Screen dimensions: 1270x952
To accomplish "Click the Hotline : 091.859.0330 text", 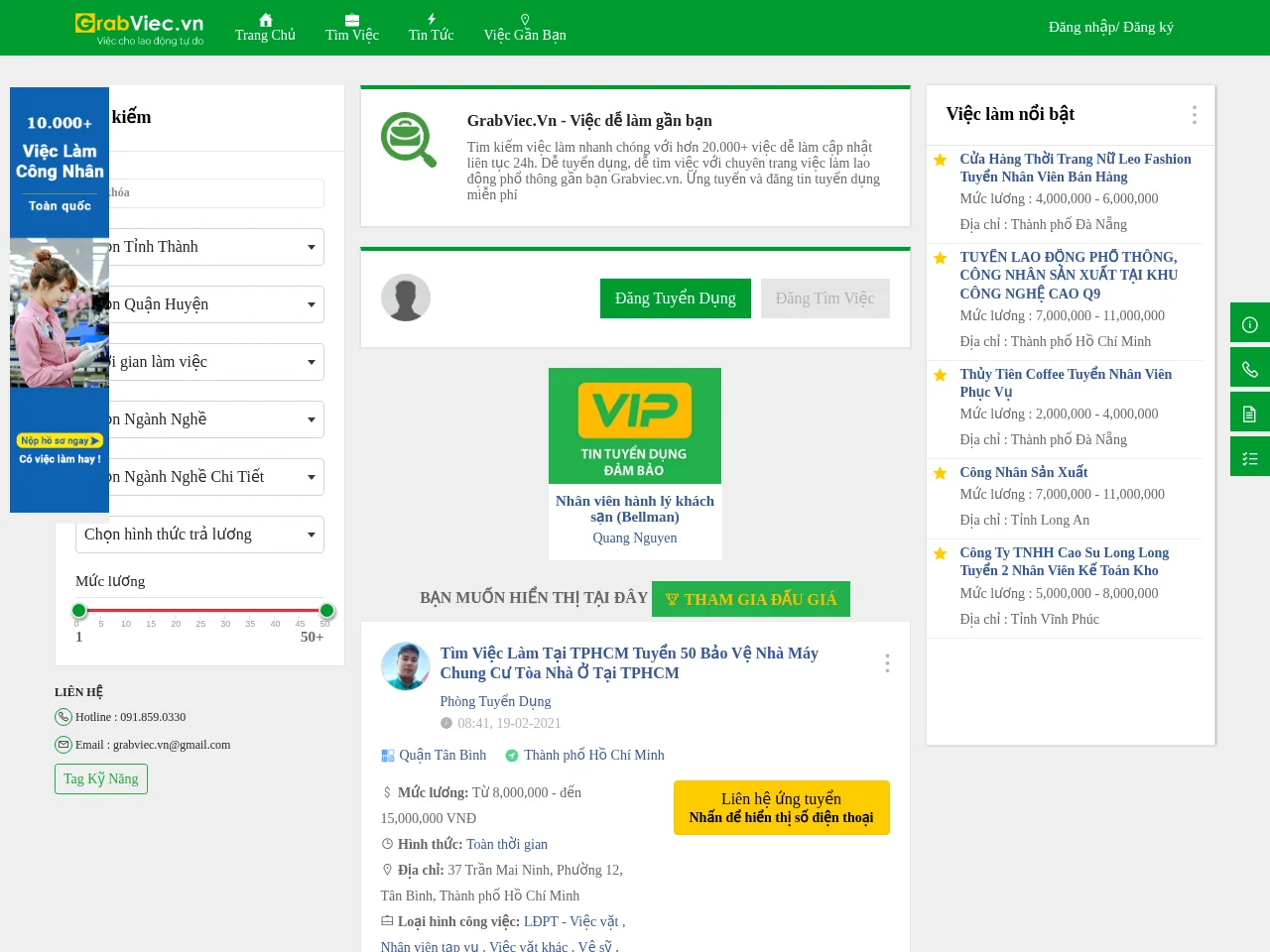I will [x=131, y=717].
